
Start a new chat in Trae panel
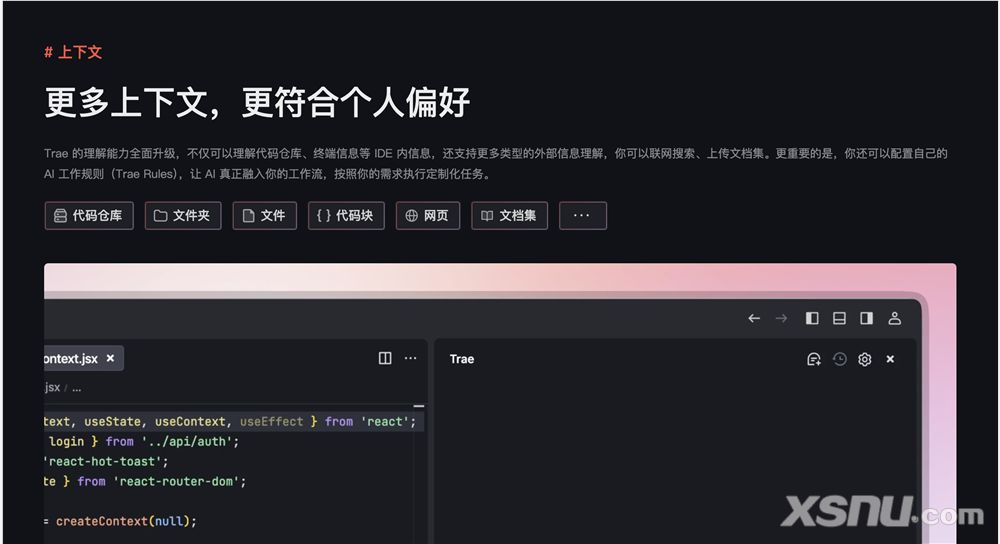coord(813,359)
